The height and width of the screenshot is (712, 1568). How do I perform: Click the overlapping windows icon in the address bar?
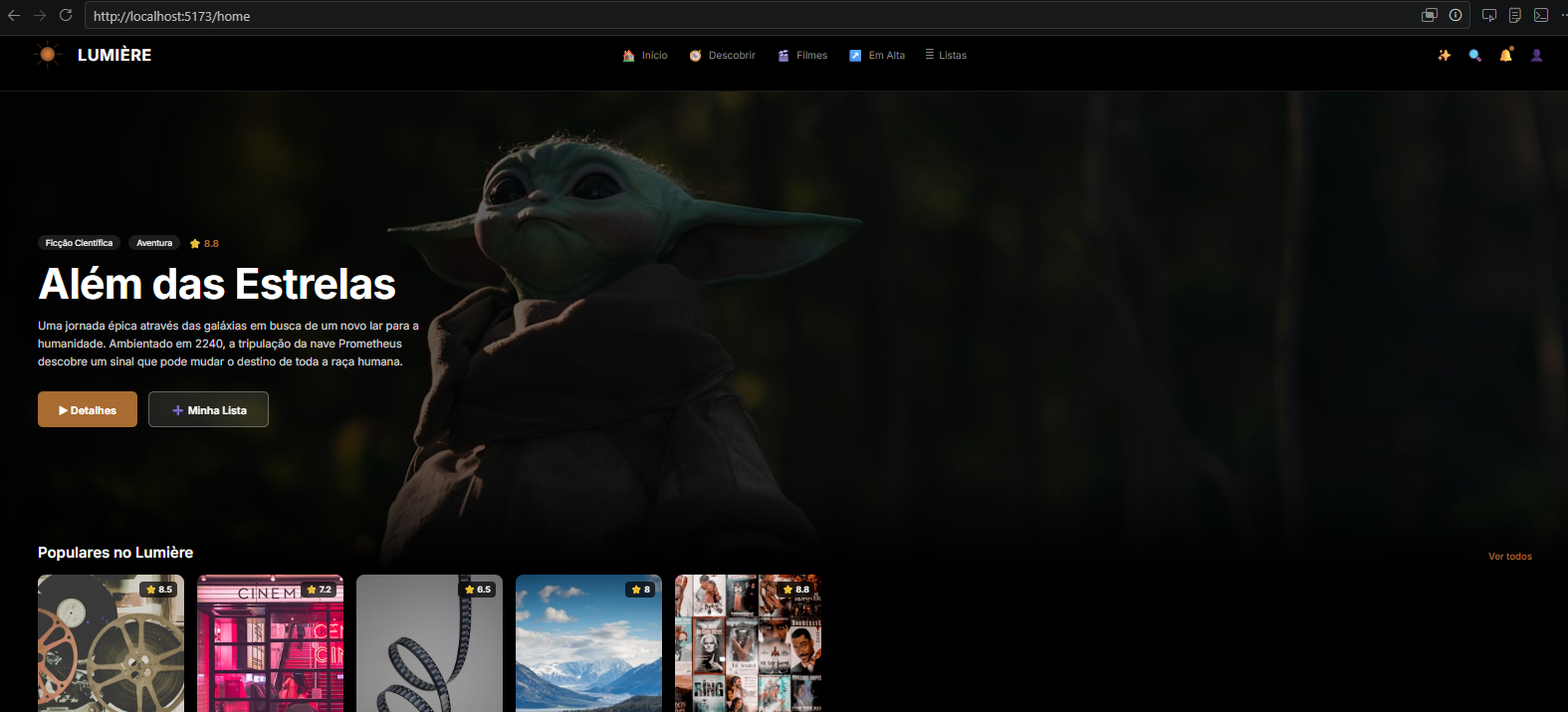[1430, 15]
